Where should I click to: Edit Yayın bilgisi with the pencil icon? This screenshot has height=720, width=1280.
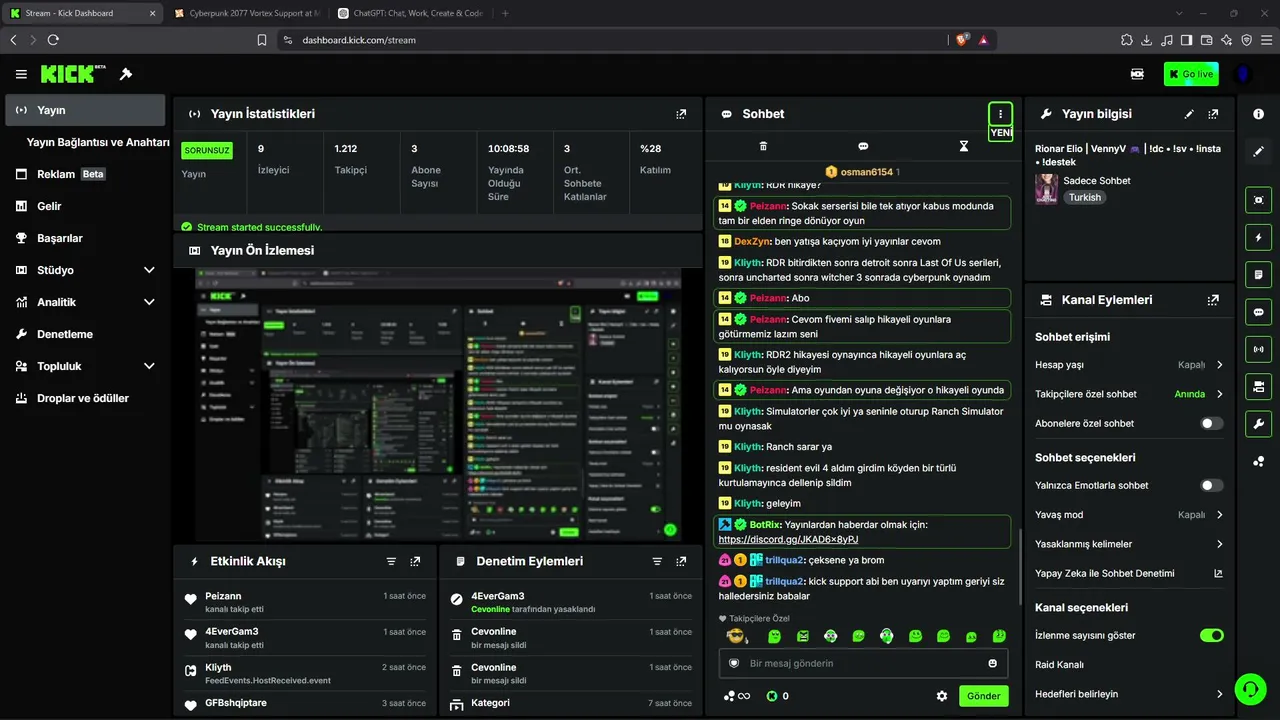point(1189,114)
